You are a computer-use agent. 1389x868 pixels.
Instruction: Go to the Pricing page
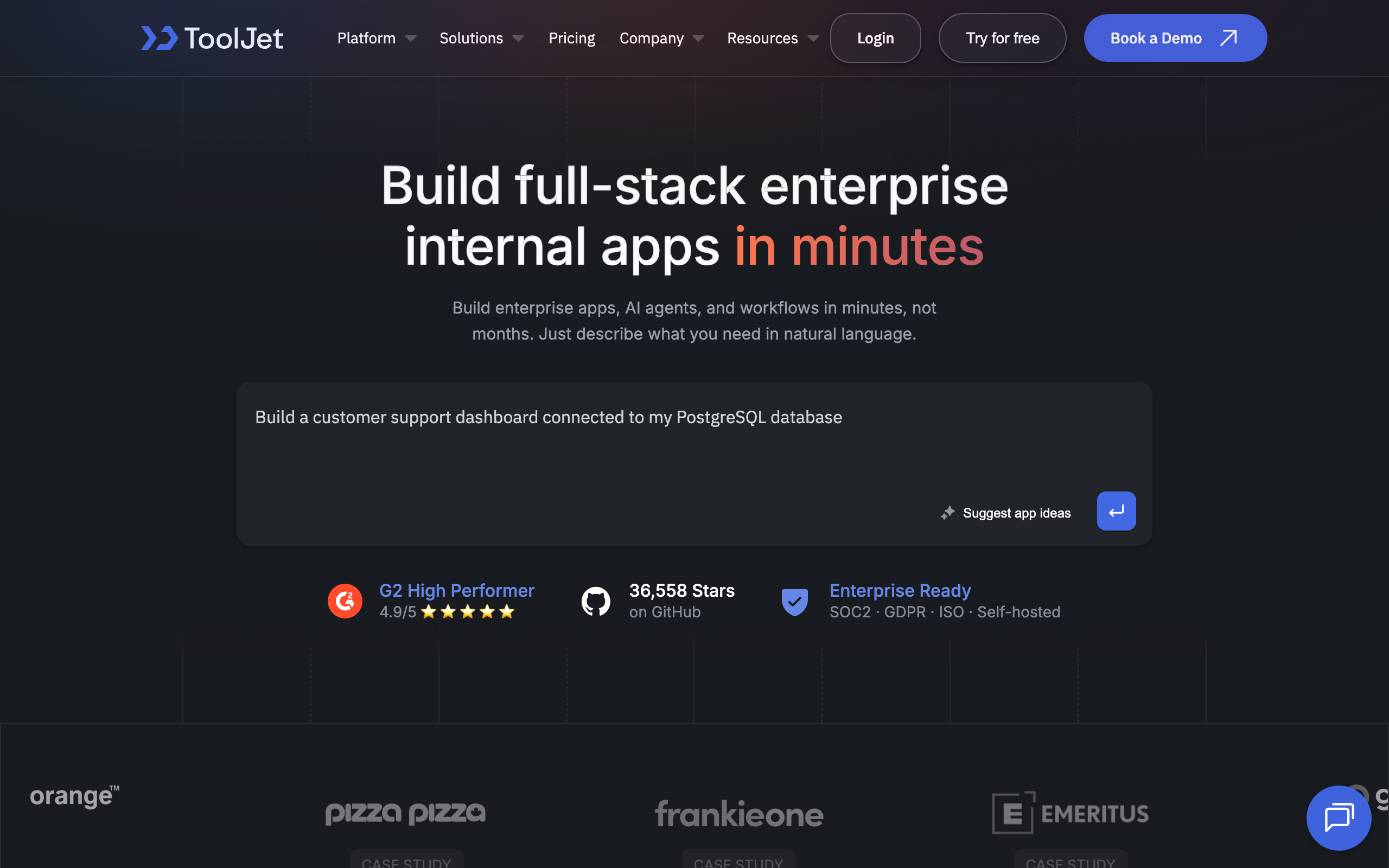[572, 38]
